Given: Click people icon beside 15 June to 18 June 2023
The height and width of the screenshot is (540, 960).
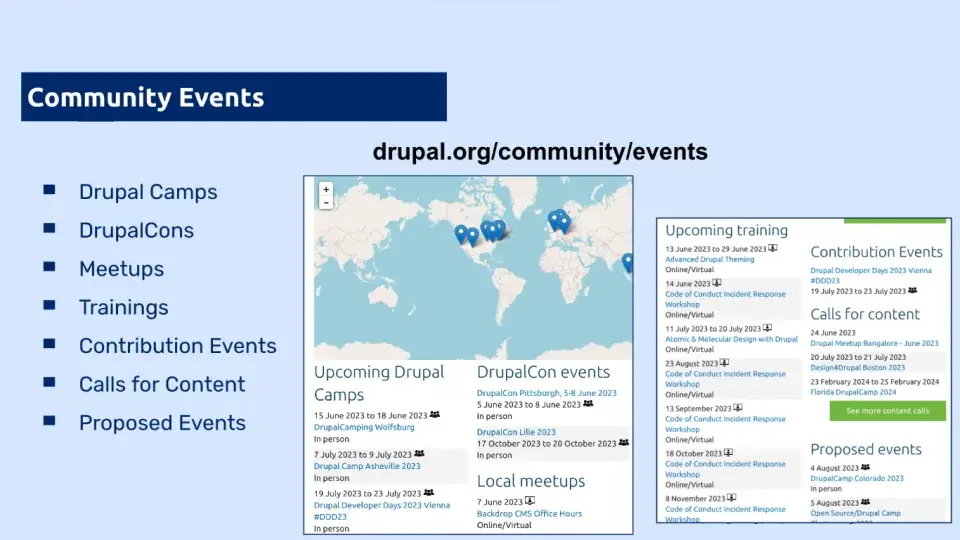Looking at the screenshot, I should tap(435, 414).
